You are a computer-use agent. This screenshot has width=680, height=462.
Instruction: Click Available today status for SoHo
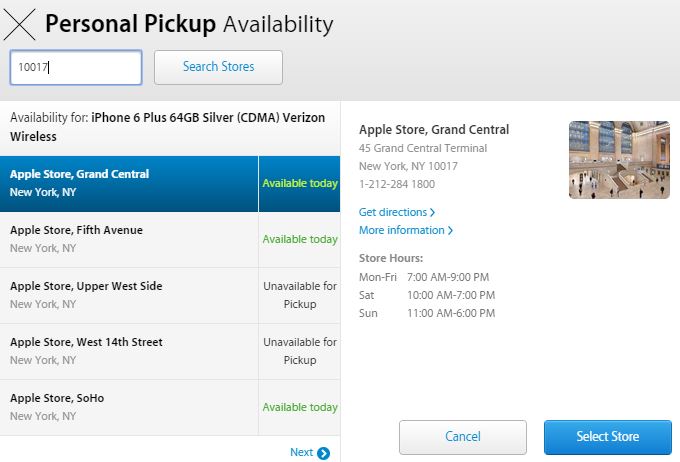300,408
